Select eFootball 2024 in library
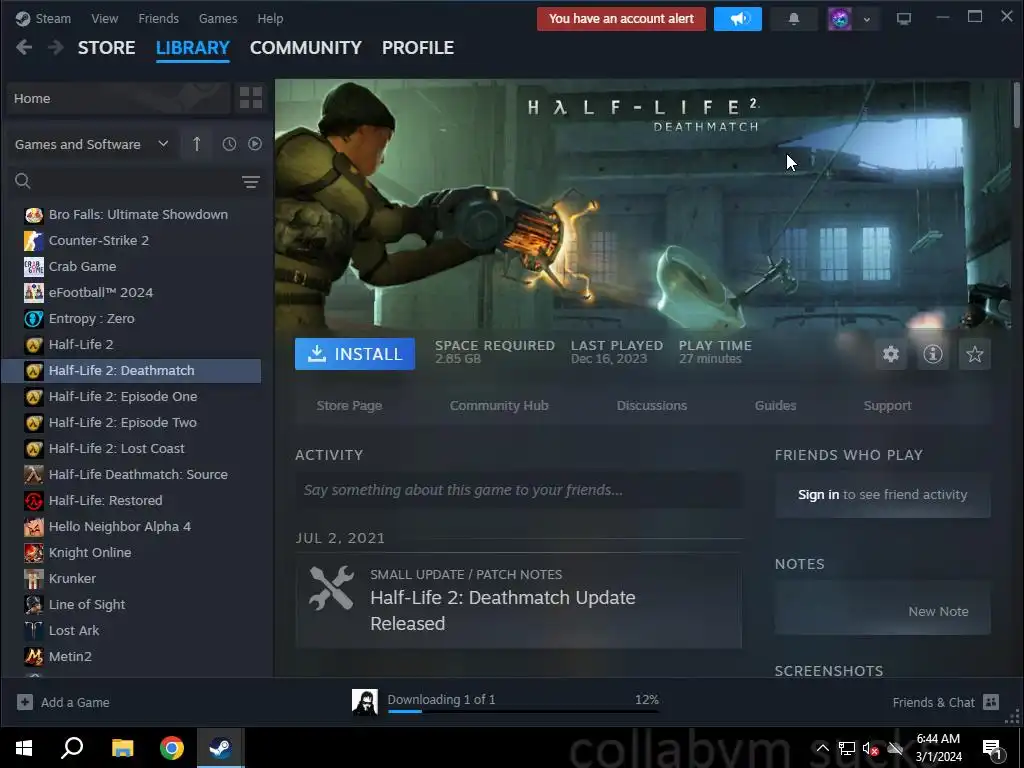Viewport: 1024px width, 768px height. (x=131, y=293)
